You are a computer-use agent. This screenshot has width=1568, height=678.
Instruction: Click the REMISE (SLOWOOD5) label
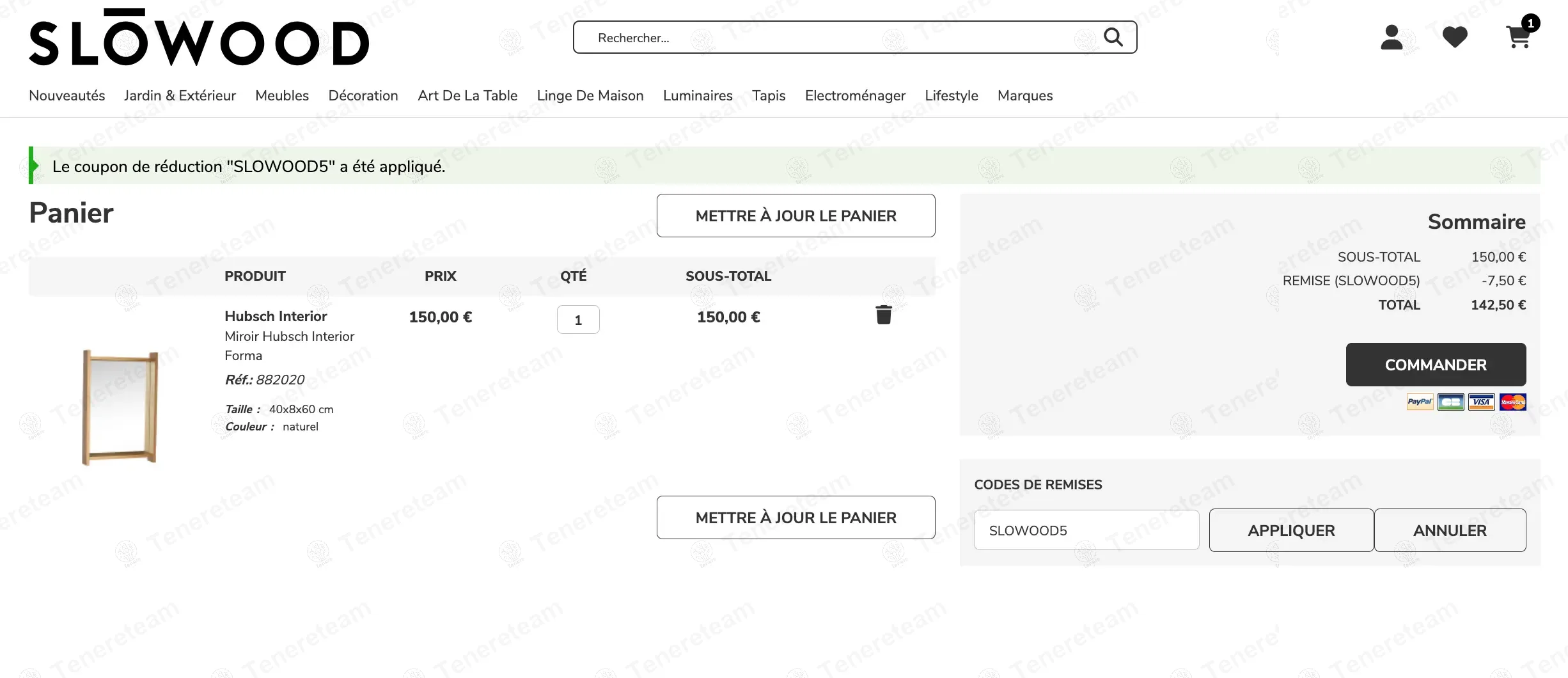click(1351, 281)
